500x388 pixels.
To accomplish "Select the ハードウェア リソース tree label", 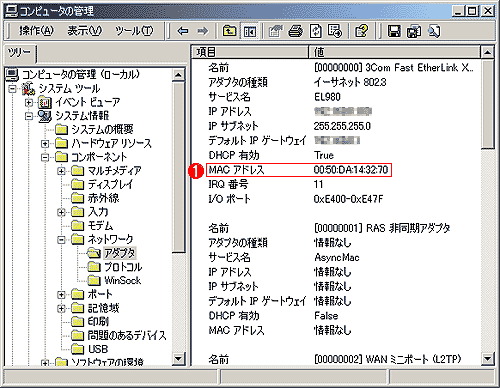I will click(x=111, y=143).
